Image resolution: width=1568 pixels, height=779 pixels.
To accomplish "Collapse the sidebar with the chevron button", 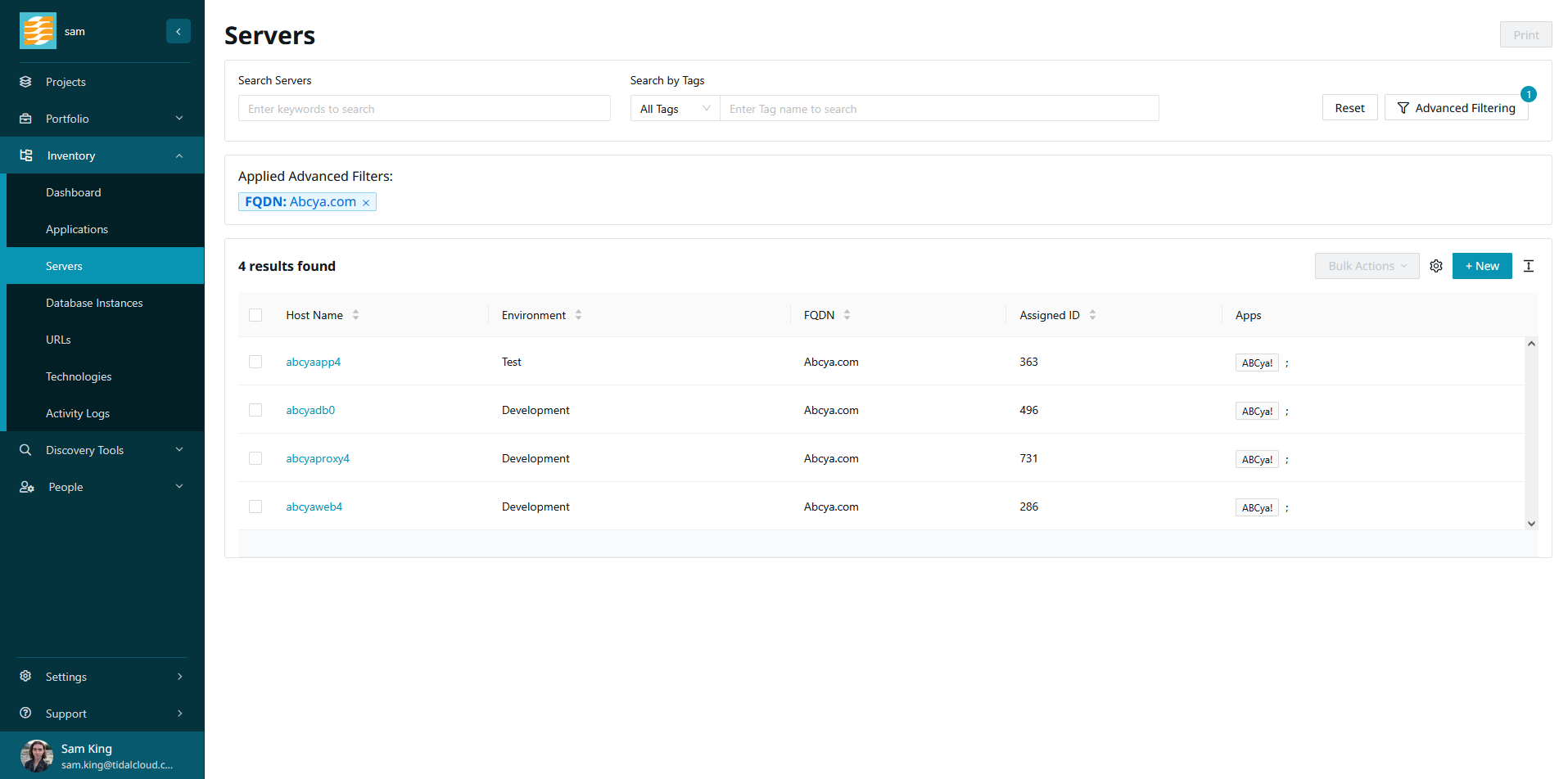I will tap(178, 31).
